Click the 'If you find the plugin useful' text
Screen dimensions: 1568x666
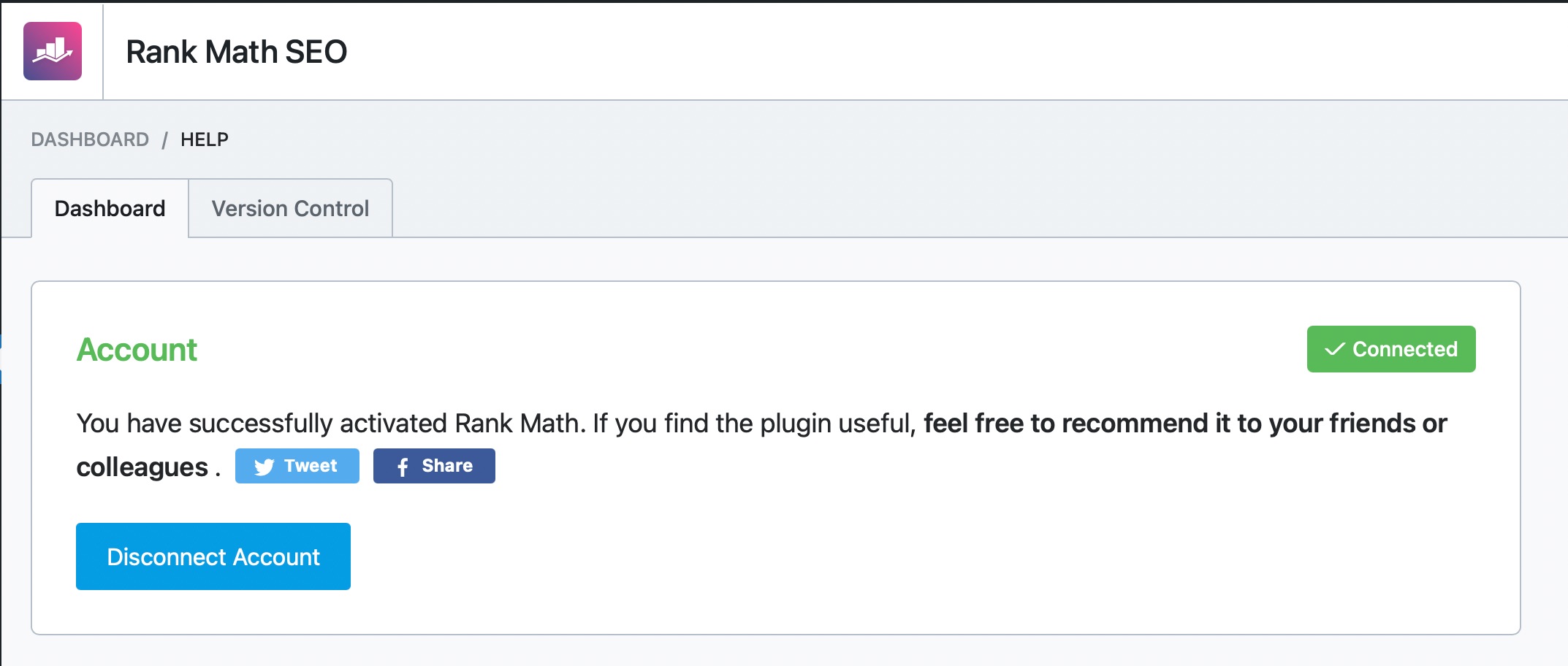753,424
